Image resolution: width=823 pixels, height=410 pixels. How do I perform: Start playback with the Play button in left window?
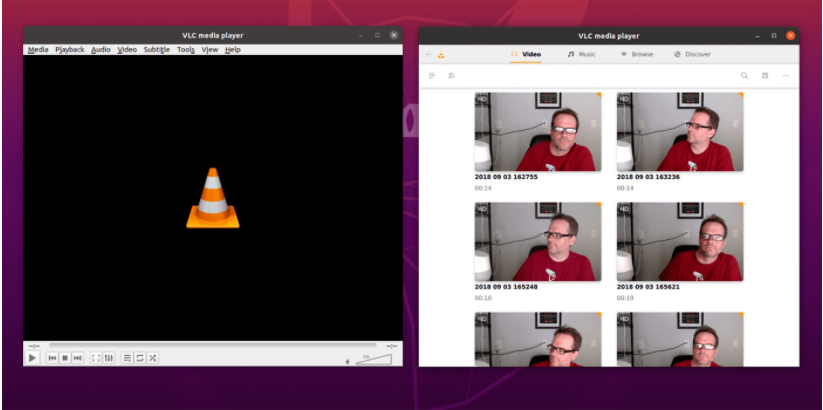point(33,358)
